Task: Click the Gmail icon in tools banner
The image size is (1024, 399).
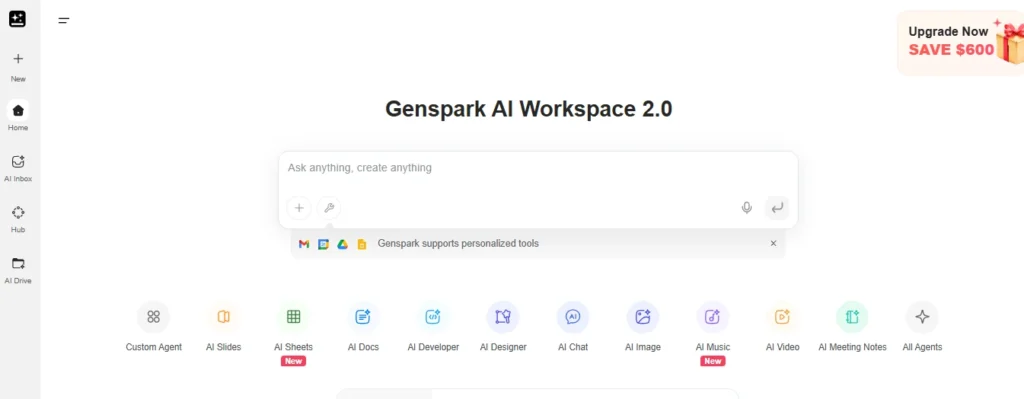Action: tap(304, 244)
